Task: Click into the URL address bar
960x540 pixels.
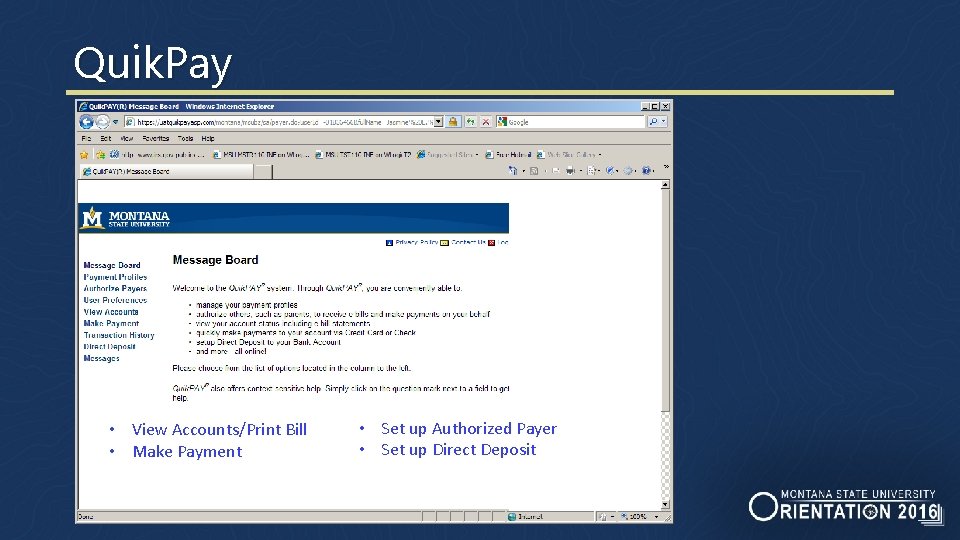Action: pyautogui.click(x=284, y=122)
